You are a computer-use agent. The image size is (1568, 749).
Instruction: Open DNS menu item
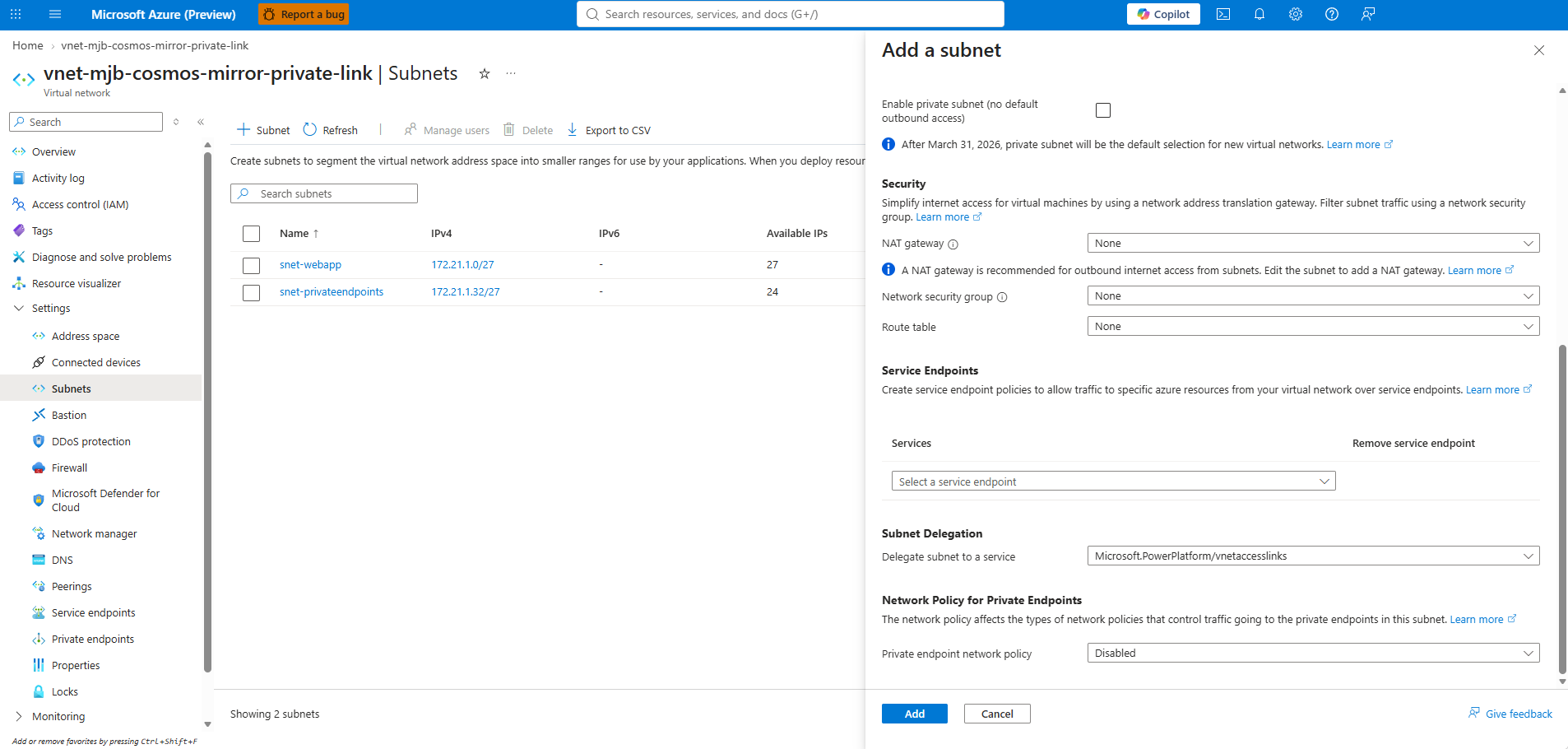pos(63,560)
